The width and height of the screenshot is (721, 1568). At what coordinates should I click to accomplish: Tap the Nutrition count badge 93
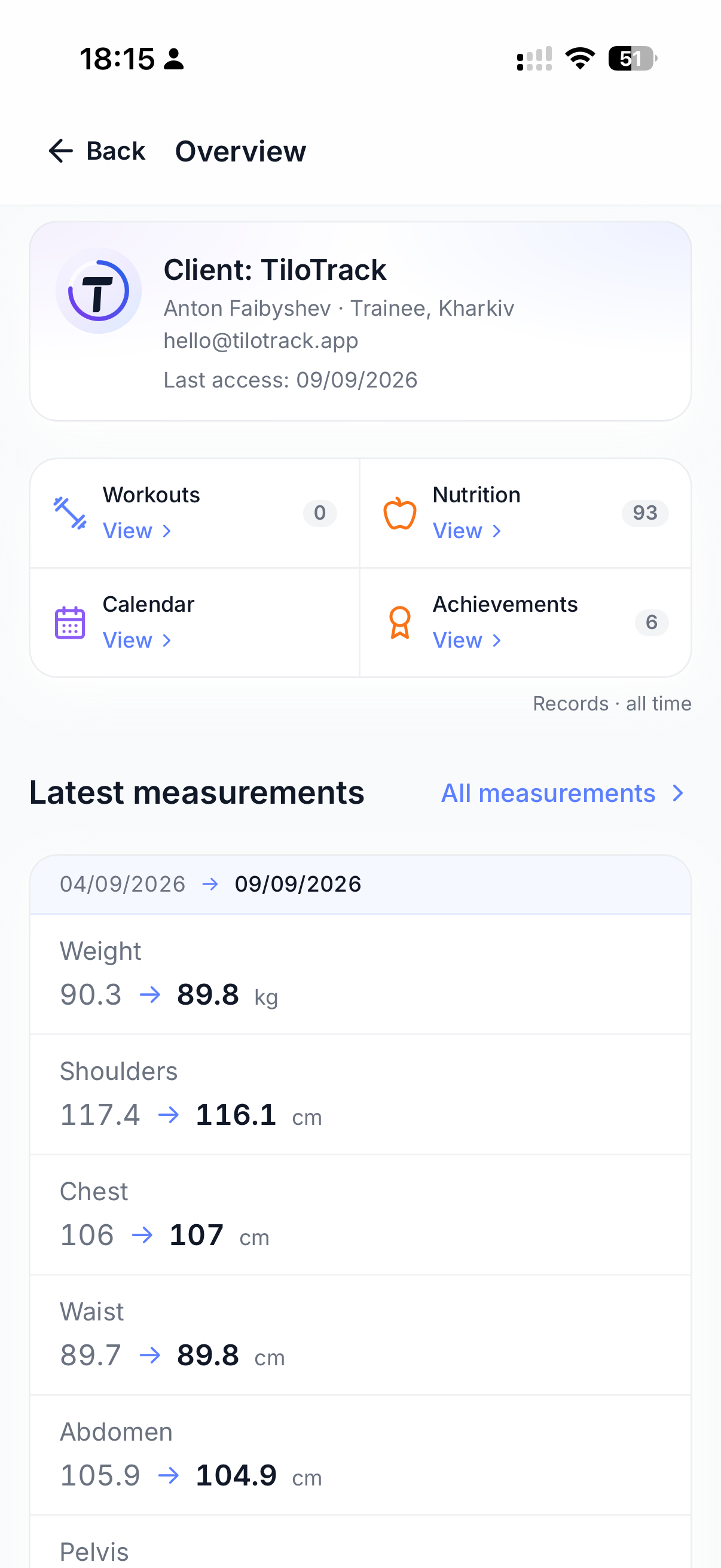pos(645,513)
